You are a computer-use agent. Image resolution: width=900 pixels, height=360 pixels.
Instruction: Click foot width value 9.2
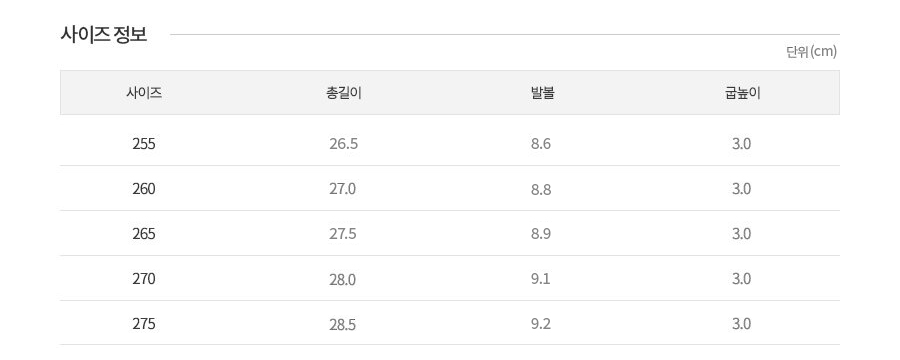point(541,324)
